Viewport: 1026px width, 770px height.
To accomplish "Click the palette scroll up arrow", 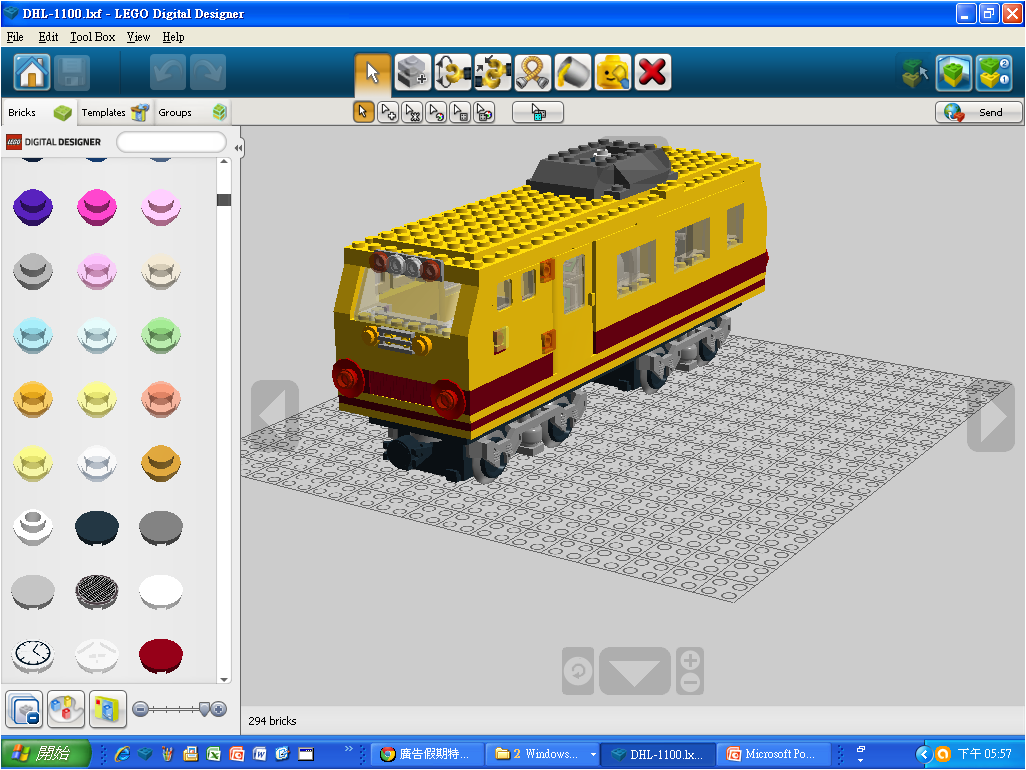I will pos(224,161).
